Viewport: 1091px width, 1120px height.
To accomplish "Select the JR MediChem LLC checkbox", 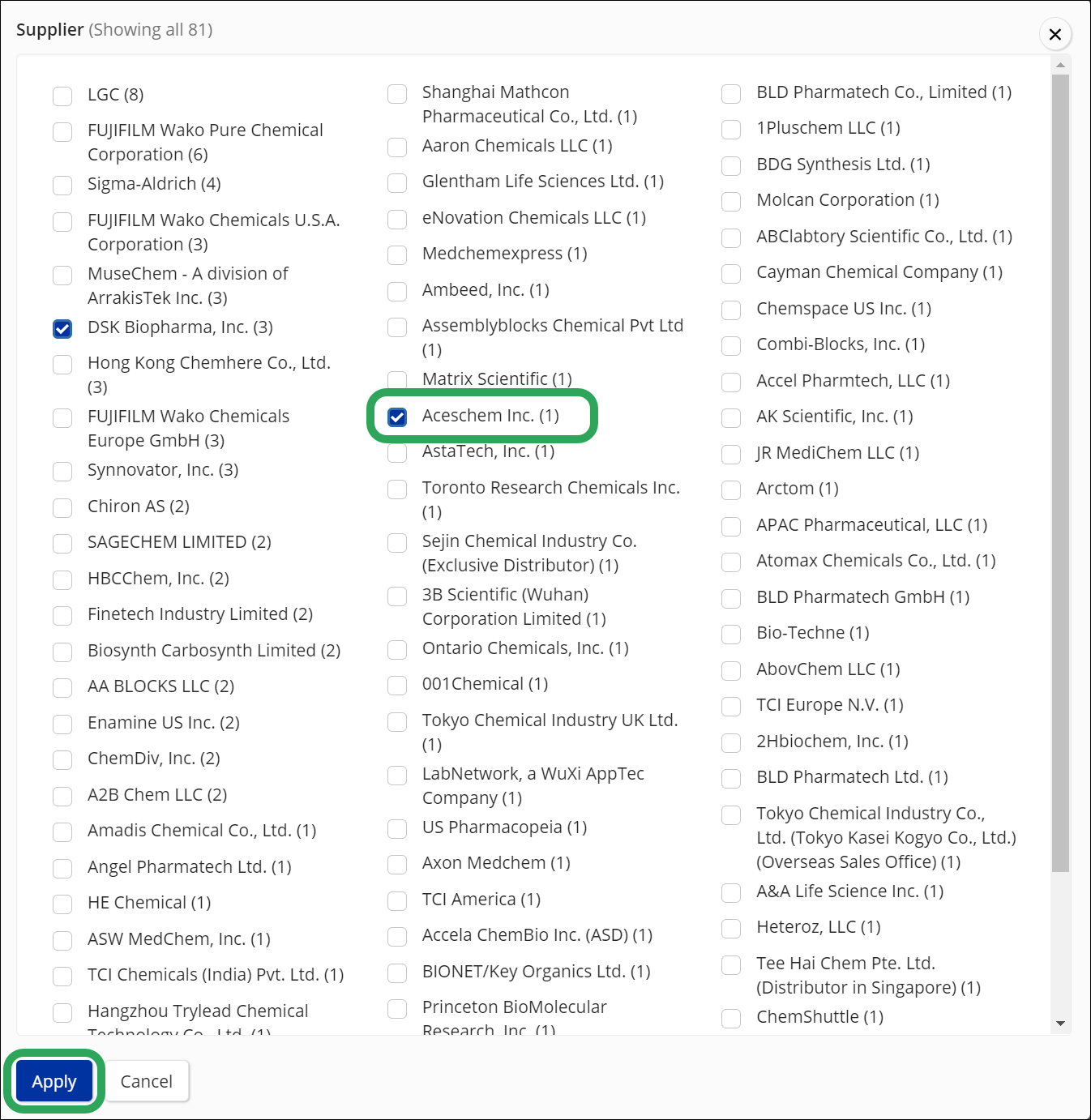I will tap(731, 455).
